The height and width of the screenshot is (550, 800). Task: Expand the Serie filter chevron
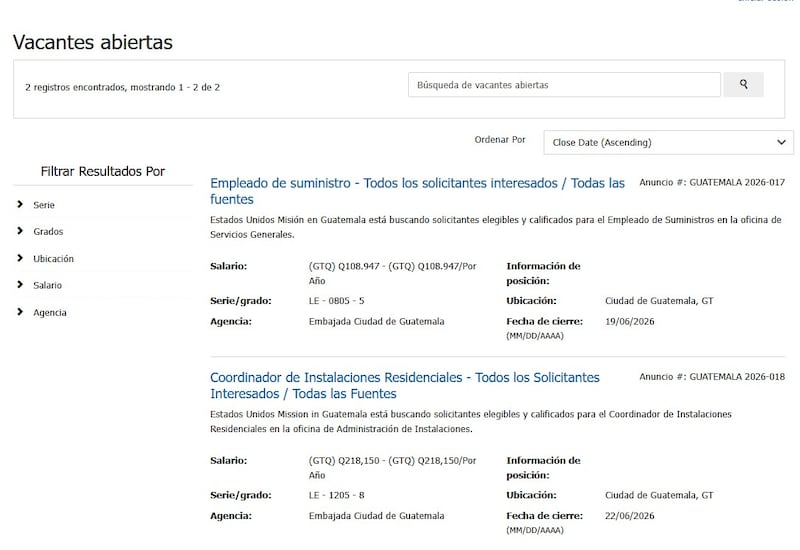[x=20, y=204]
